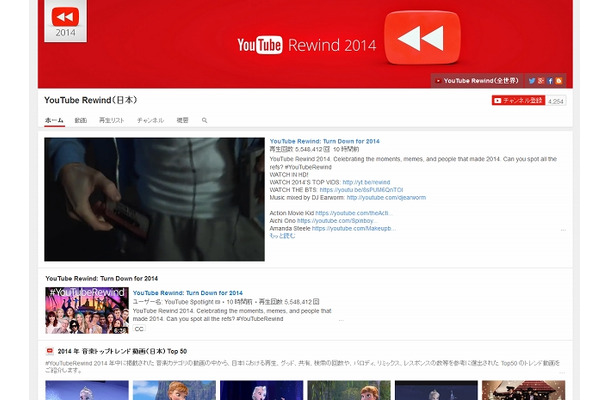
Task: Click the YouTube logo in banner
Action: click(259, 45)
